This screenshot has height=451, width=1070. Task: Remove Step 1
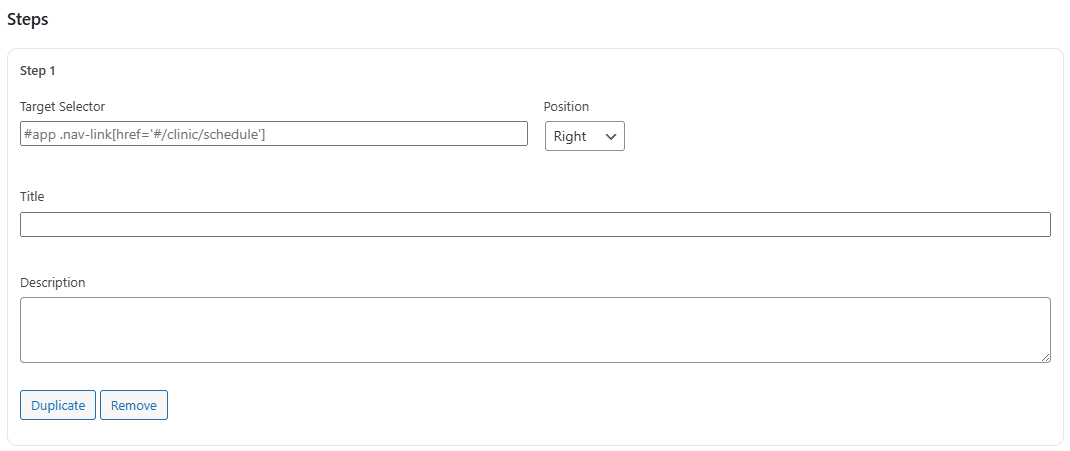(134, 405)
